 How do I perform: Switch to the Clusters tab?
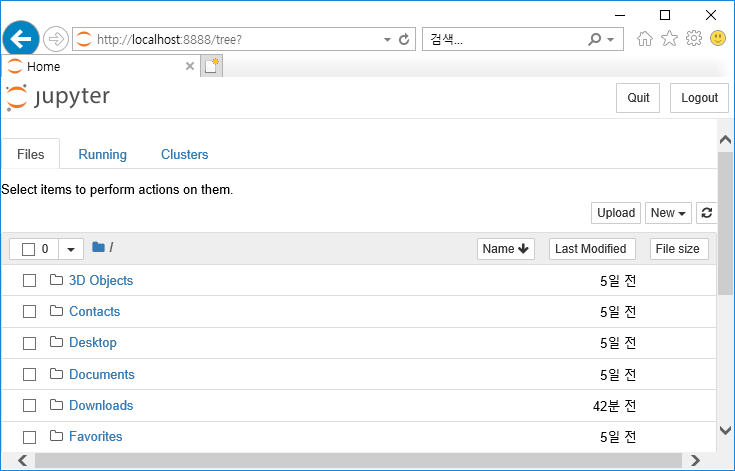[185, 154]
